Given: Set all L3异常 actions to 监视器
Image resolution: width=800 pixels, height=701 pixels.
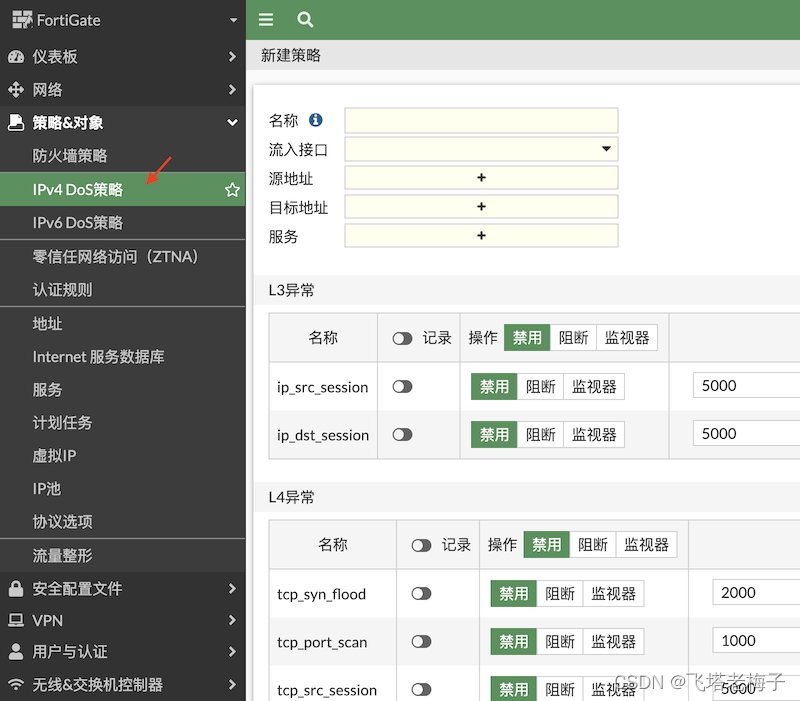Looking at the screenshot, I should click(627, 338).
